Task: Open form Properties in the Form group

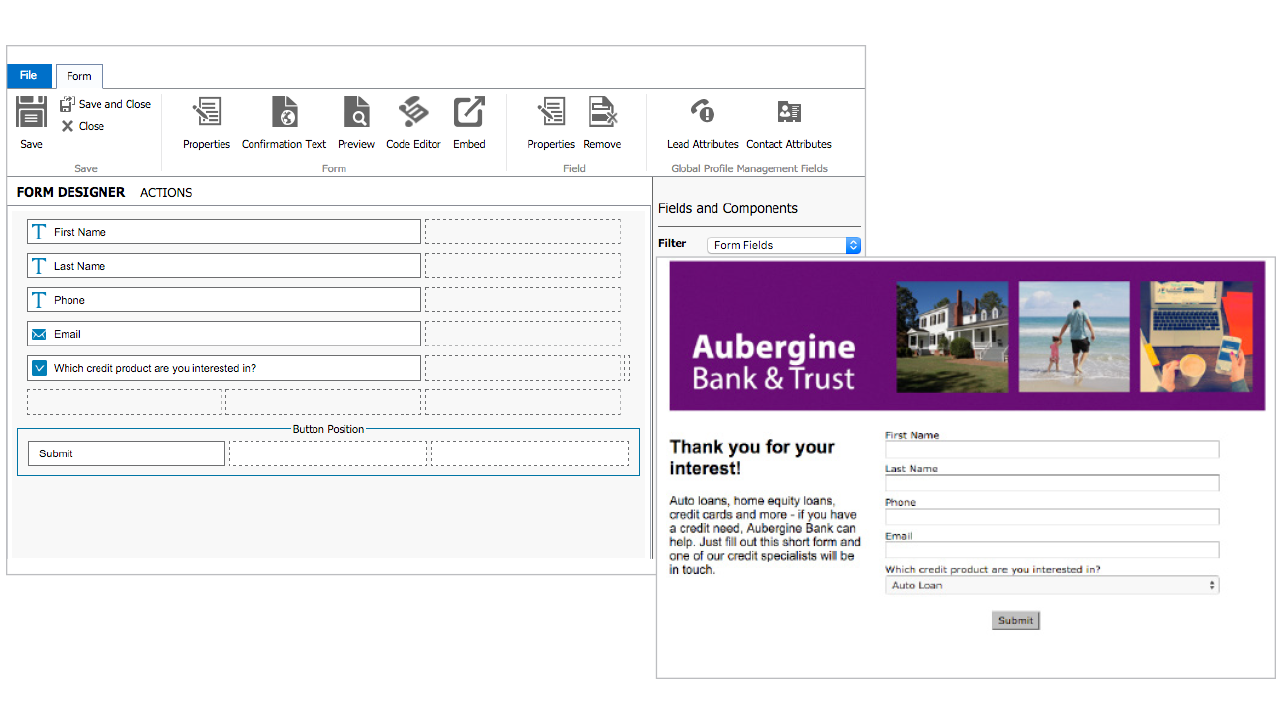Action: [x=207, y=112]
